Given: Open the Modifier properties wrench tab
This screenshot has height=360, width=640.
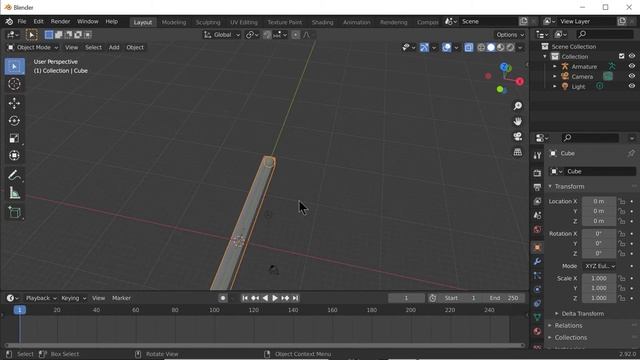Looking at the screenshot, I should click(x=537, y=261).
